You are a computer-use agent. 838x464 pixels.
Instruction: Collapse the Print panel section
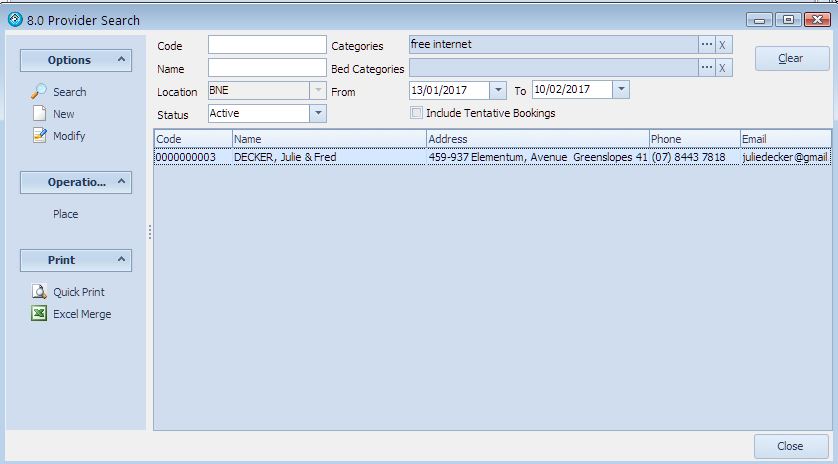point(122,260)
